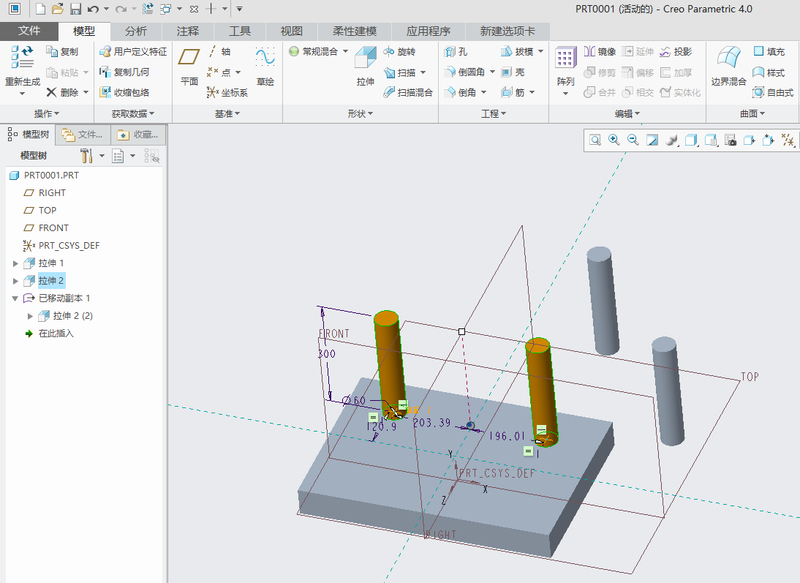This screenshot has width=800, height=583.
Task: Open the 形状 group dropdown
Action: coord(360,114)
